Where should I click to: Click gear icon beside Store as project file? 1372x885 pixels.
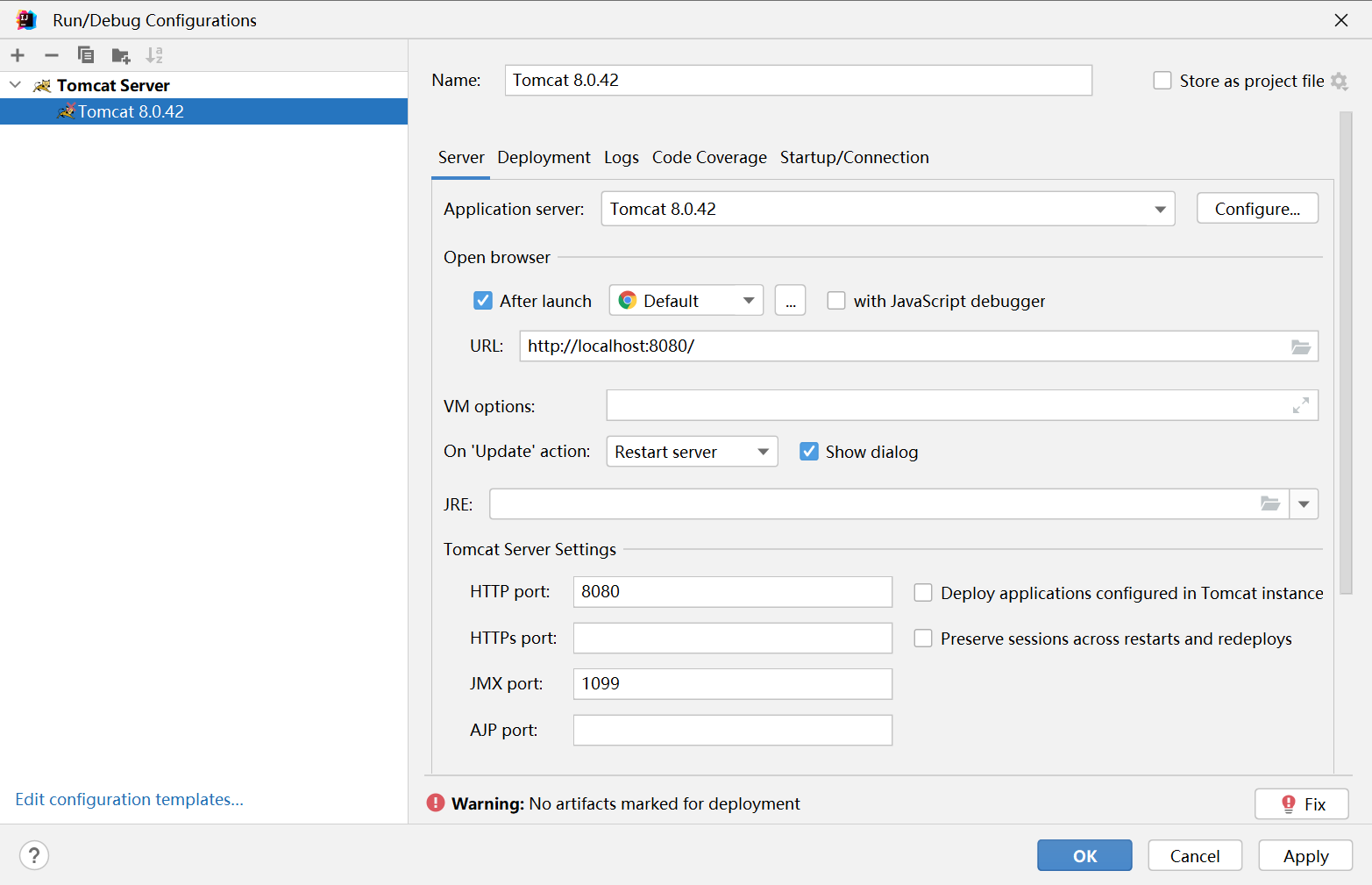pos(1339,81)
